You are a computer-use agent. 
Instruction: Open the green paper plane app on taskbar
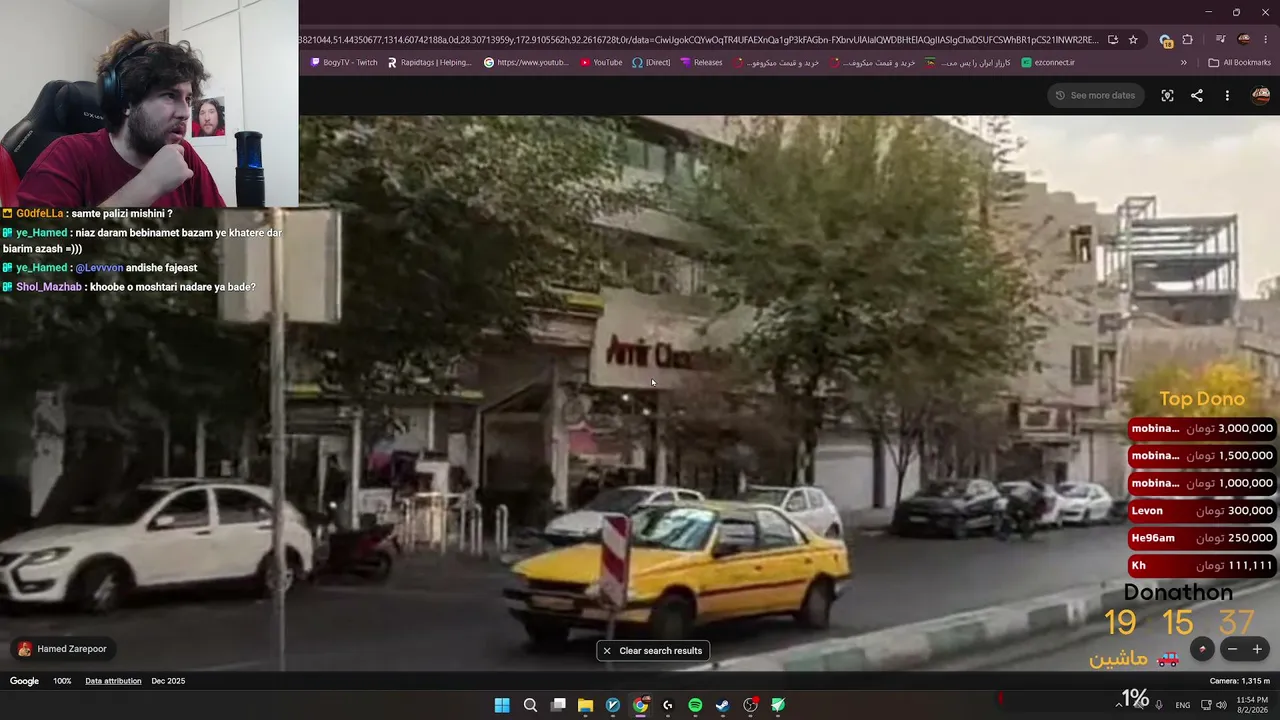click(777, 705)
